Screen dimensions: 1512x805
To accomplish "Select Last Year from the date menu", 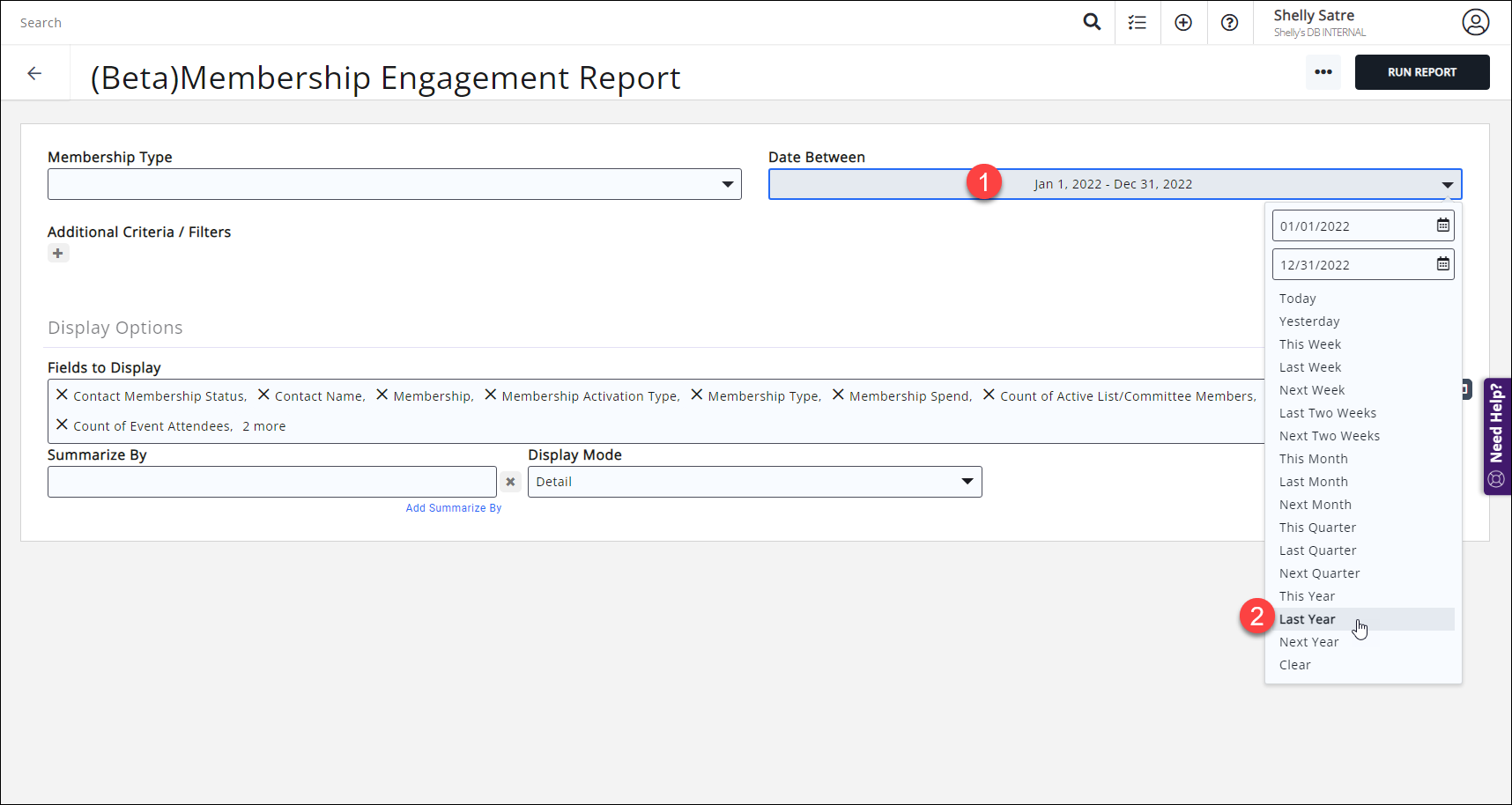I will (x=1308, y=618).
